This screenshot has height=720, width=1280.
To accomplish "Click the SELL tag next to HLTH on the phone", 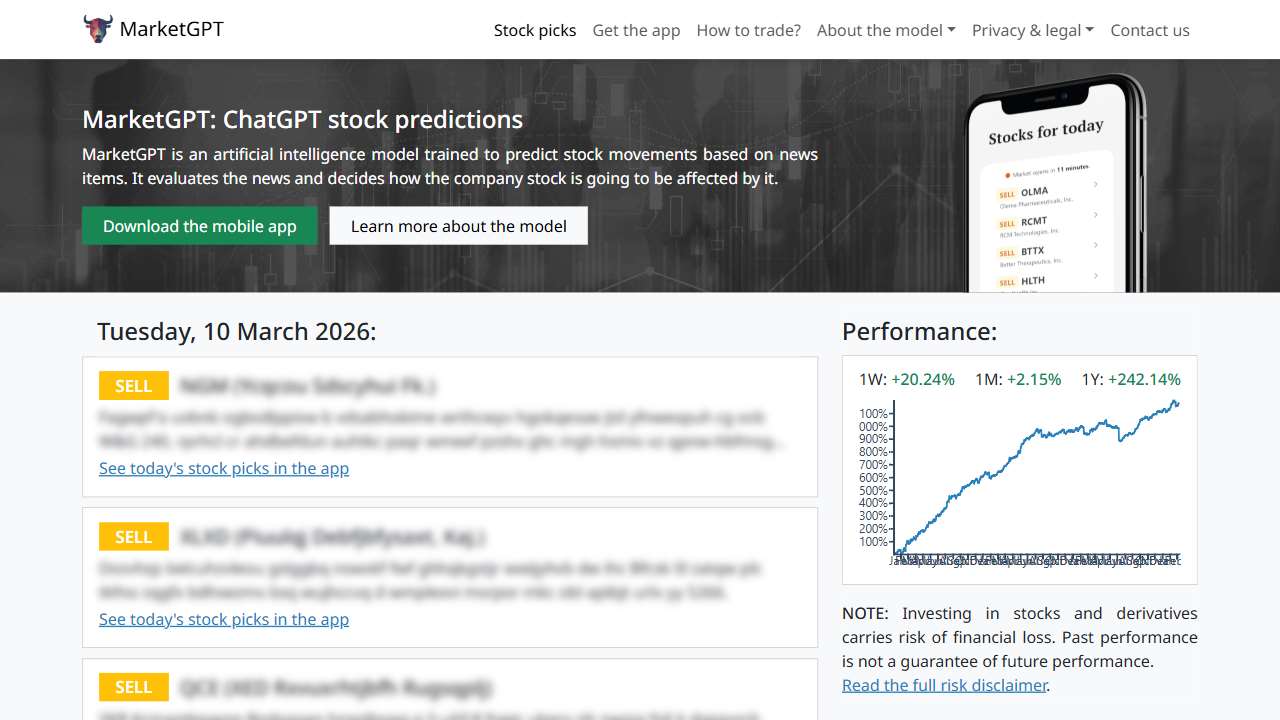I will pyautogui.click(x=1007, y=282).
